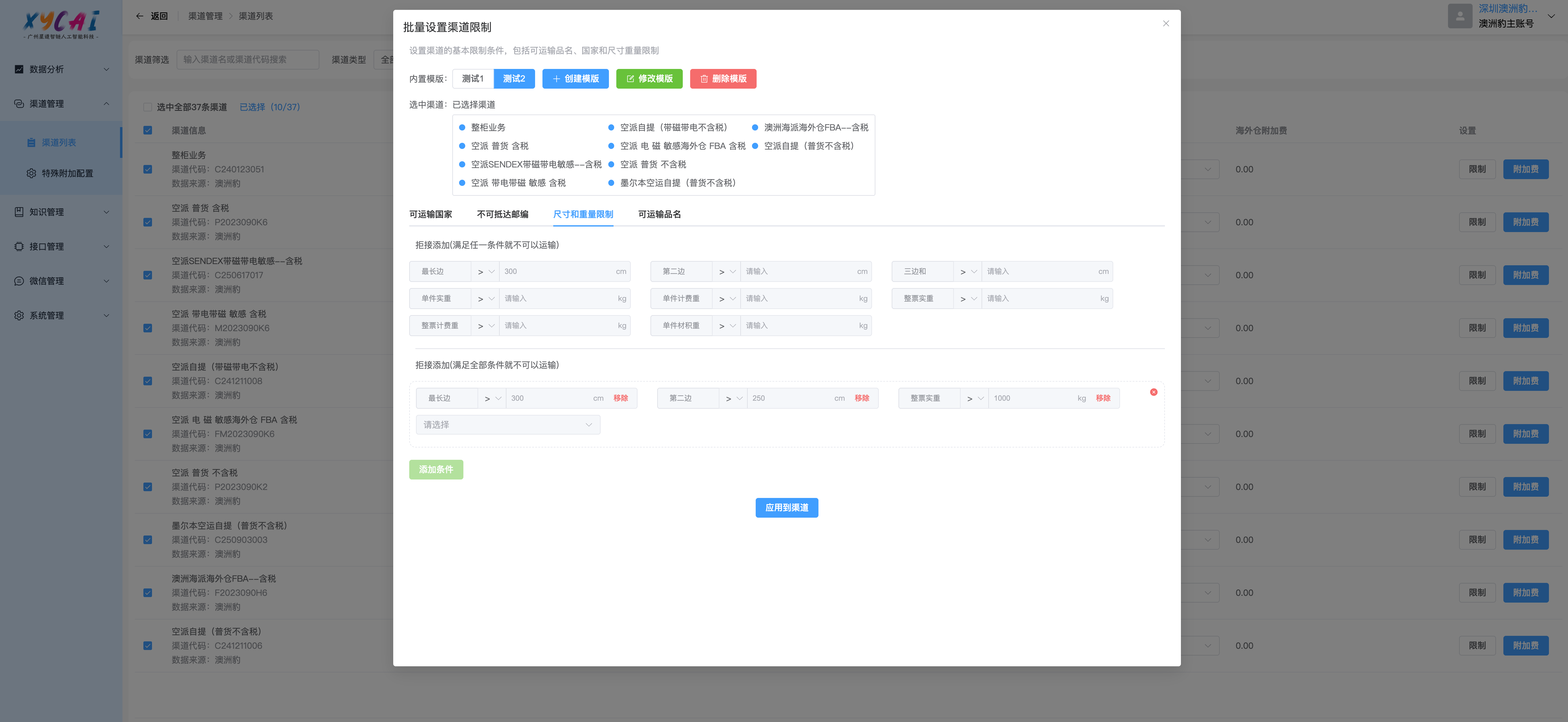1568x722 pixels.
Task: Click user avatar icon at top right
Action: [x=1459, y=16]
